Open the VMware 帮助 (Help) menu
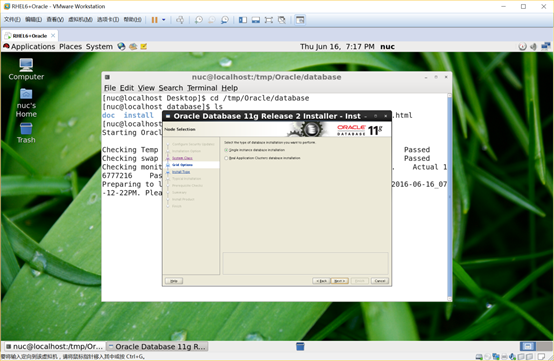Screen dimensions: 554x361 [x=132, y=19]
